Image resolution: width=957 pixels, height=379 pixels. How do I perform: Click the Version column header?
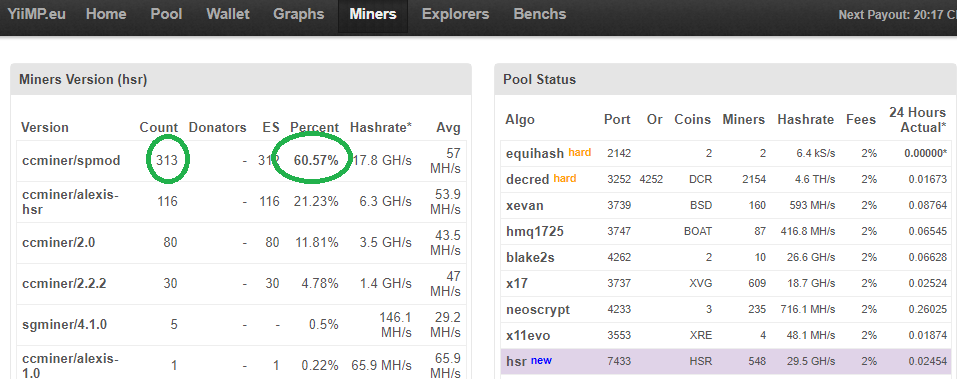tap(45, 128)
